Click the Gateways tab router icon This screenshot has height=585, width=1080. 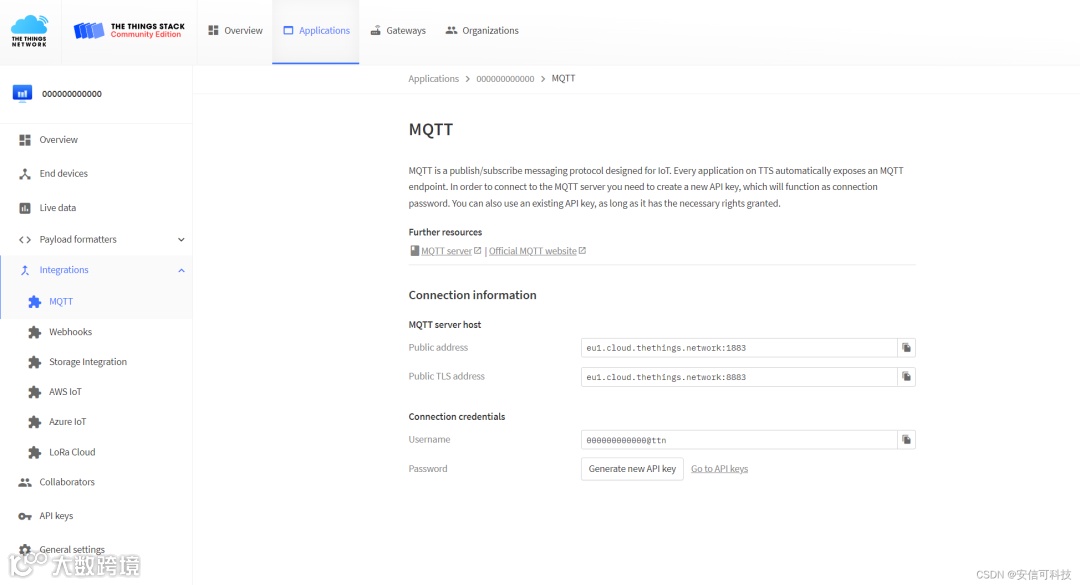(x=375, y=30)
